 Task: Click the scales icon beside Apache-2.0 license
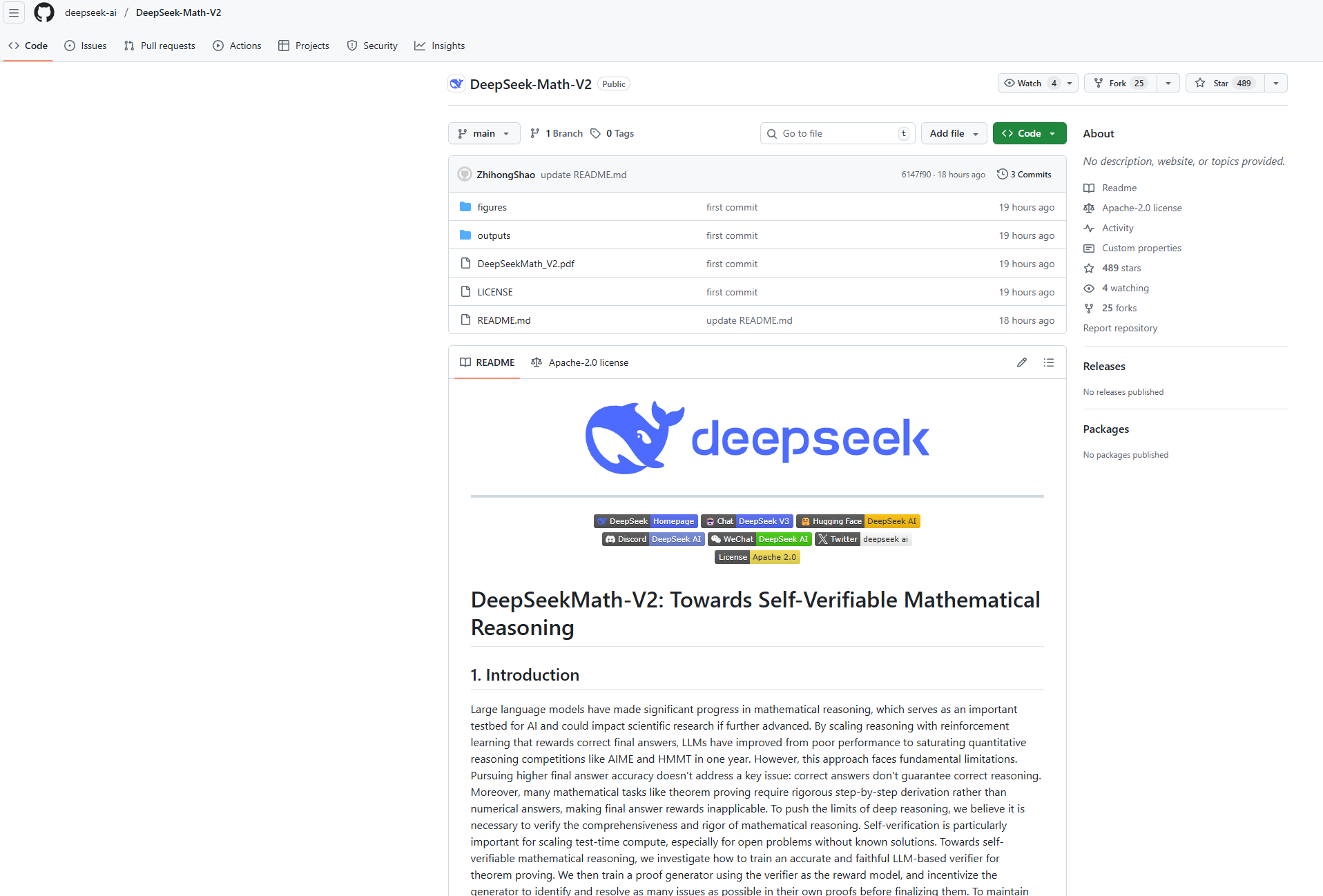1089,208
